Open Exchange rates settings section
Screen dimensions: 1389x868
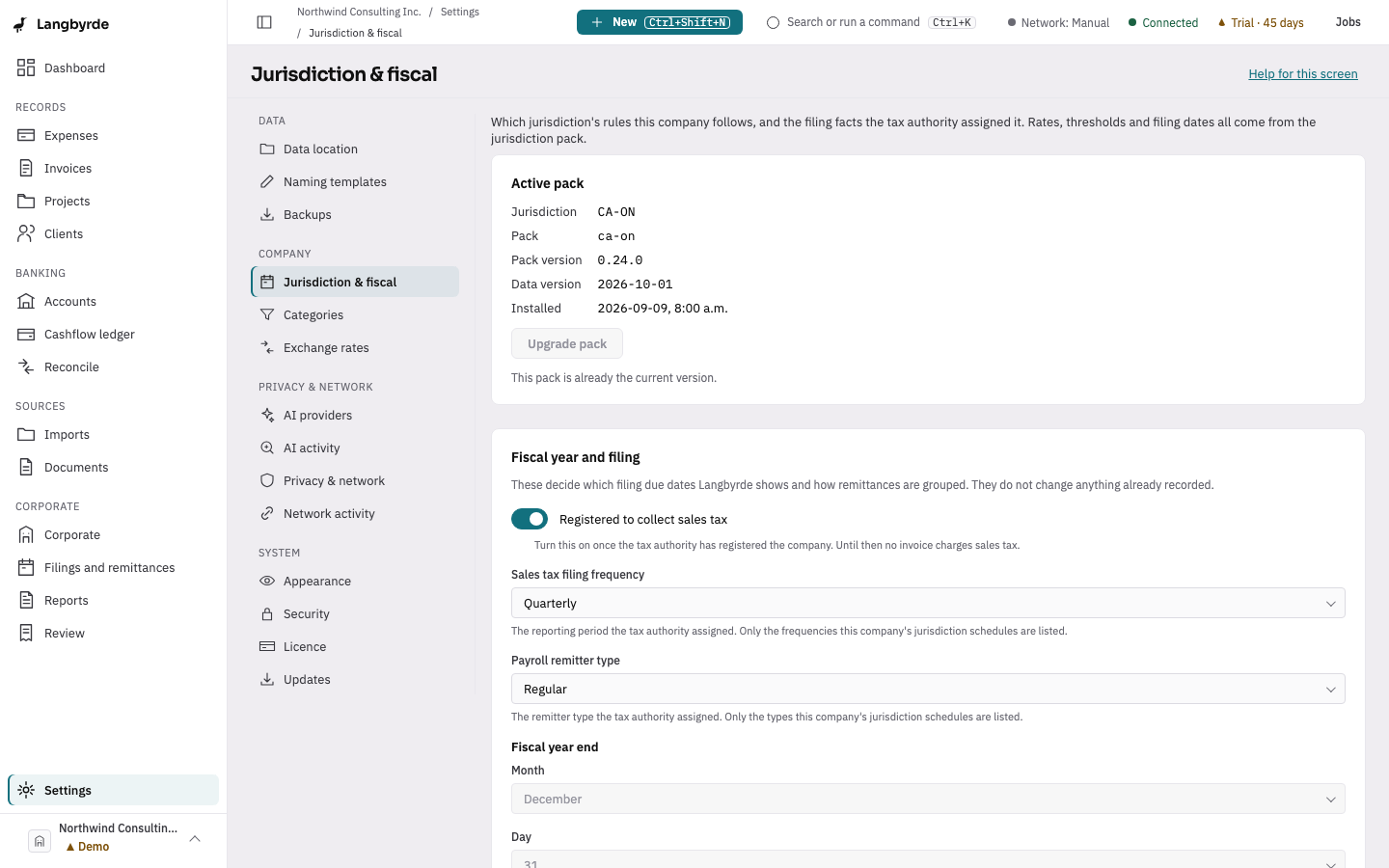pos(355,347)
